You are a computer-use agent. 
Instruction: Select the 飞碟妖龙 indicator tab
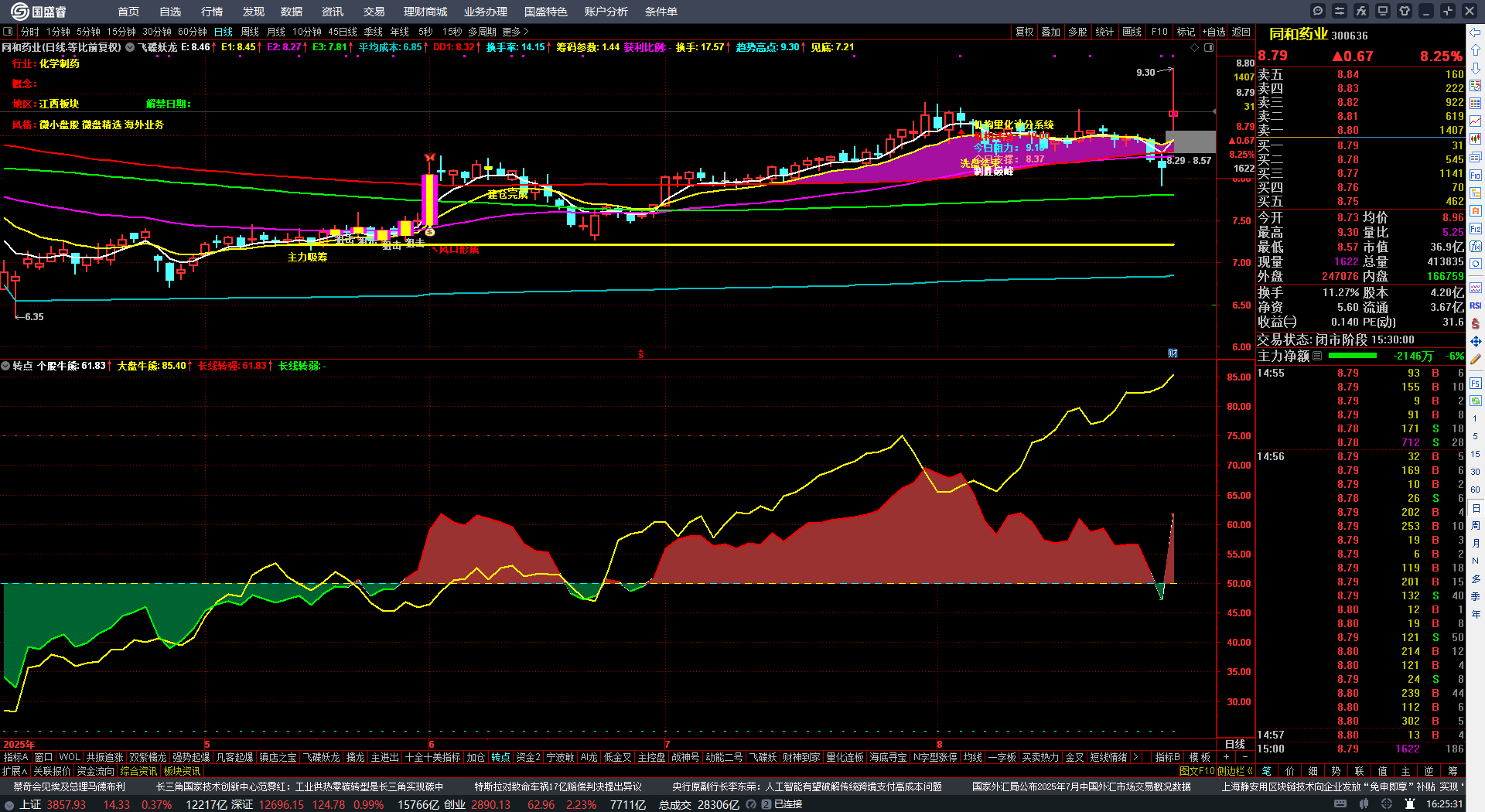(x=320, y=757)
